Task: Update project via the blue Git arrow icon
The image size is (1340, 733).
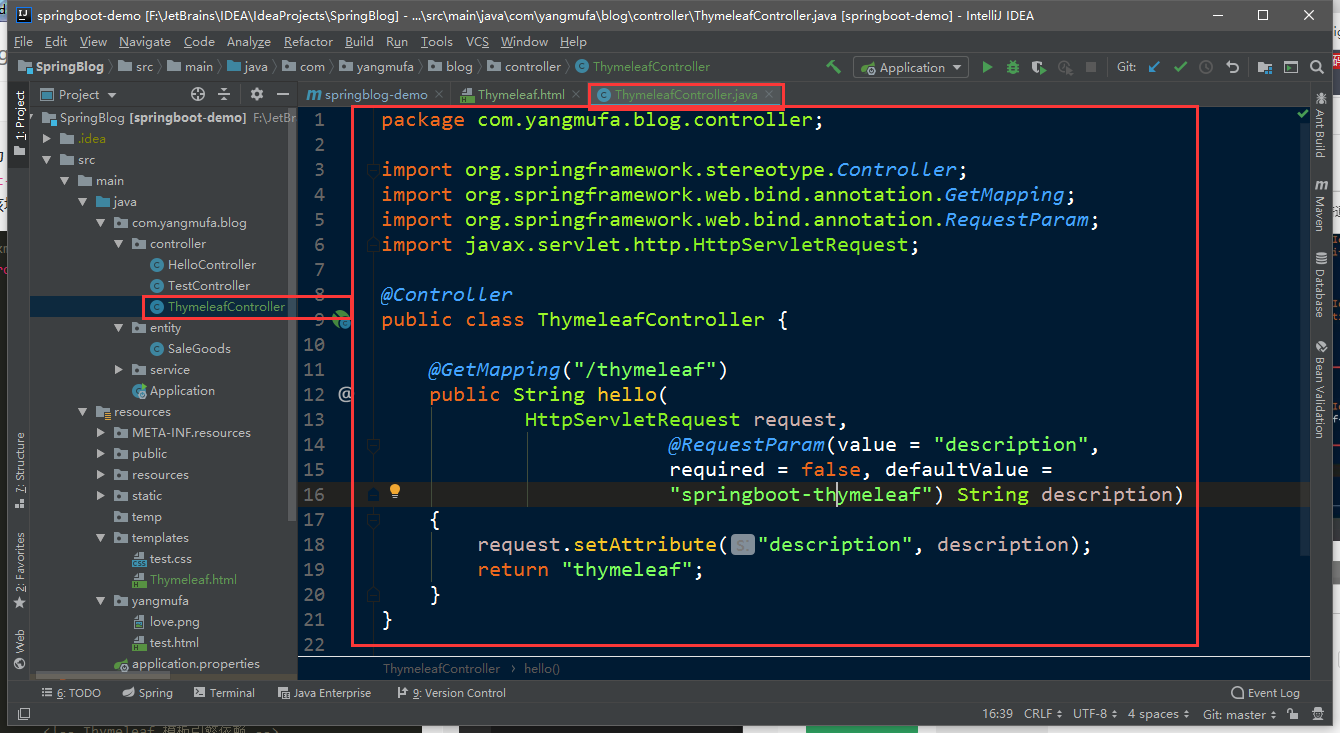Action: (1154, 67)
